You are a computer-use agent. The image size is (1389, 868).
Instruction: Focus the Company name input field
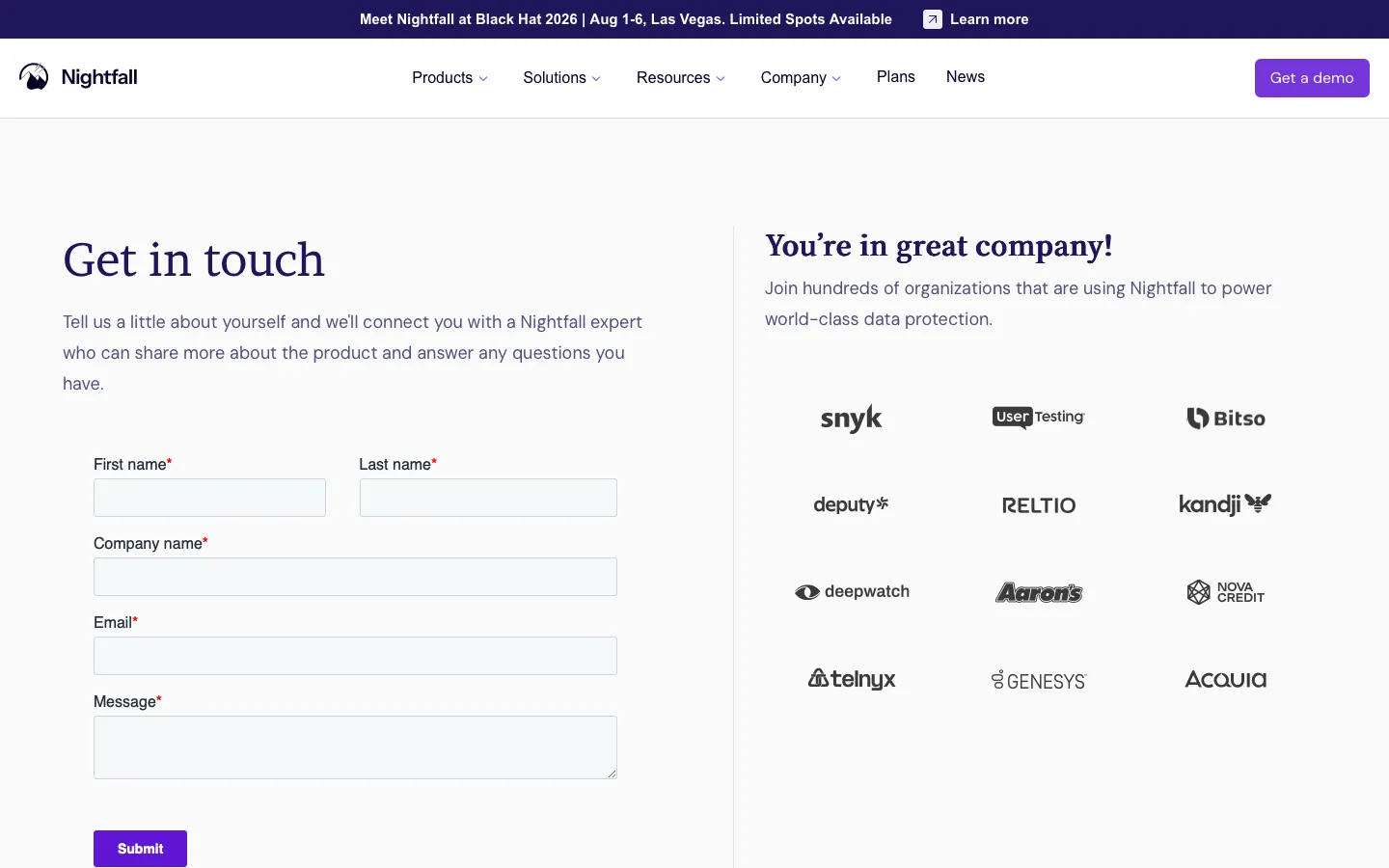click(355, 577)
